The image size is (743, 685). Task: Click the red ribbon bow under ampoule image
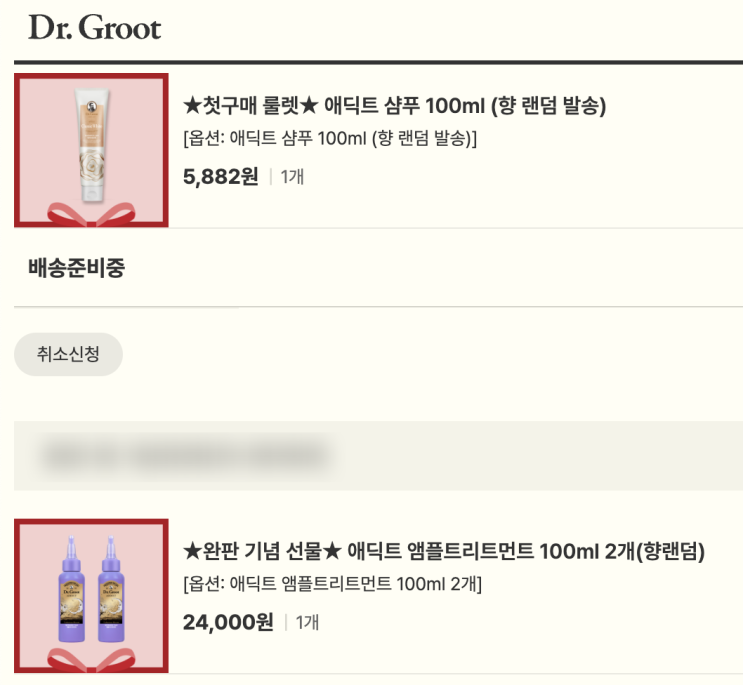click(91, 659)
